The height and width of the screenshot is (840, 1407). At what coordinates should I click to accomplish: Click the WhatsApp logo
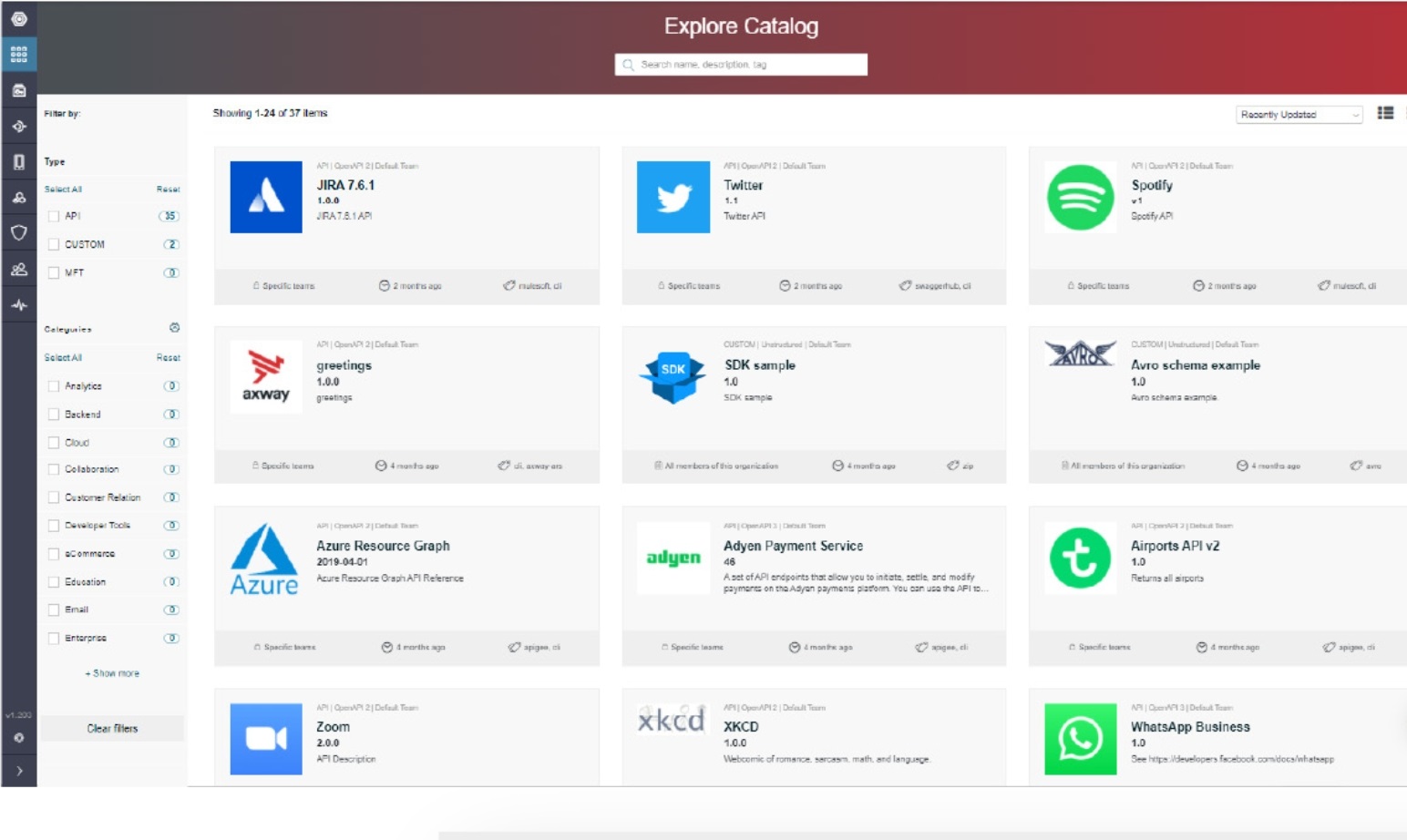click(x=1080, y=739)
